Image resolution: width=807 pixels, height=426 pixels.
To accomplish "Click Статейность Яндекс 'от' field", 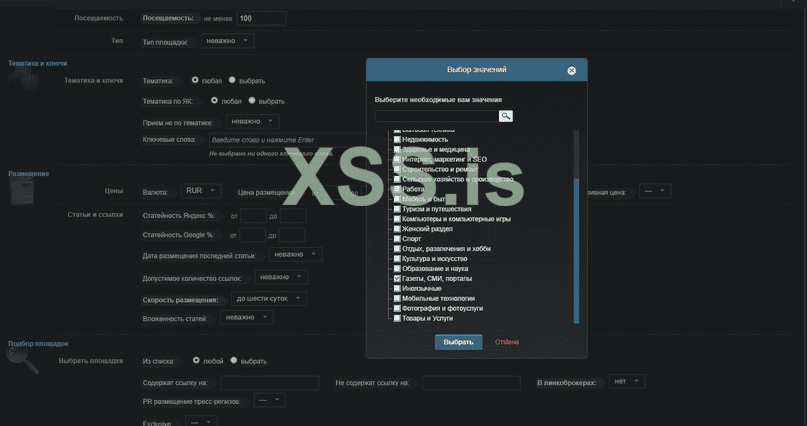I will pos(253,216).
